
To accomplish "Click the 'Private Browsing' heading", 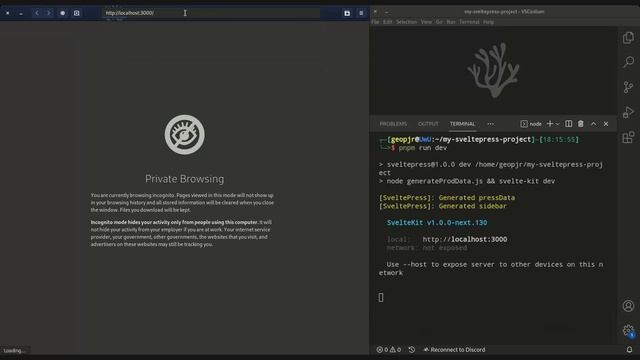I will pyautogui.click(x=184, y=179).
